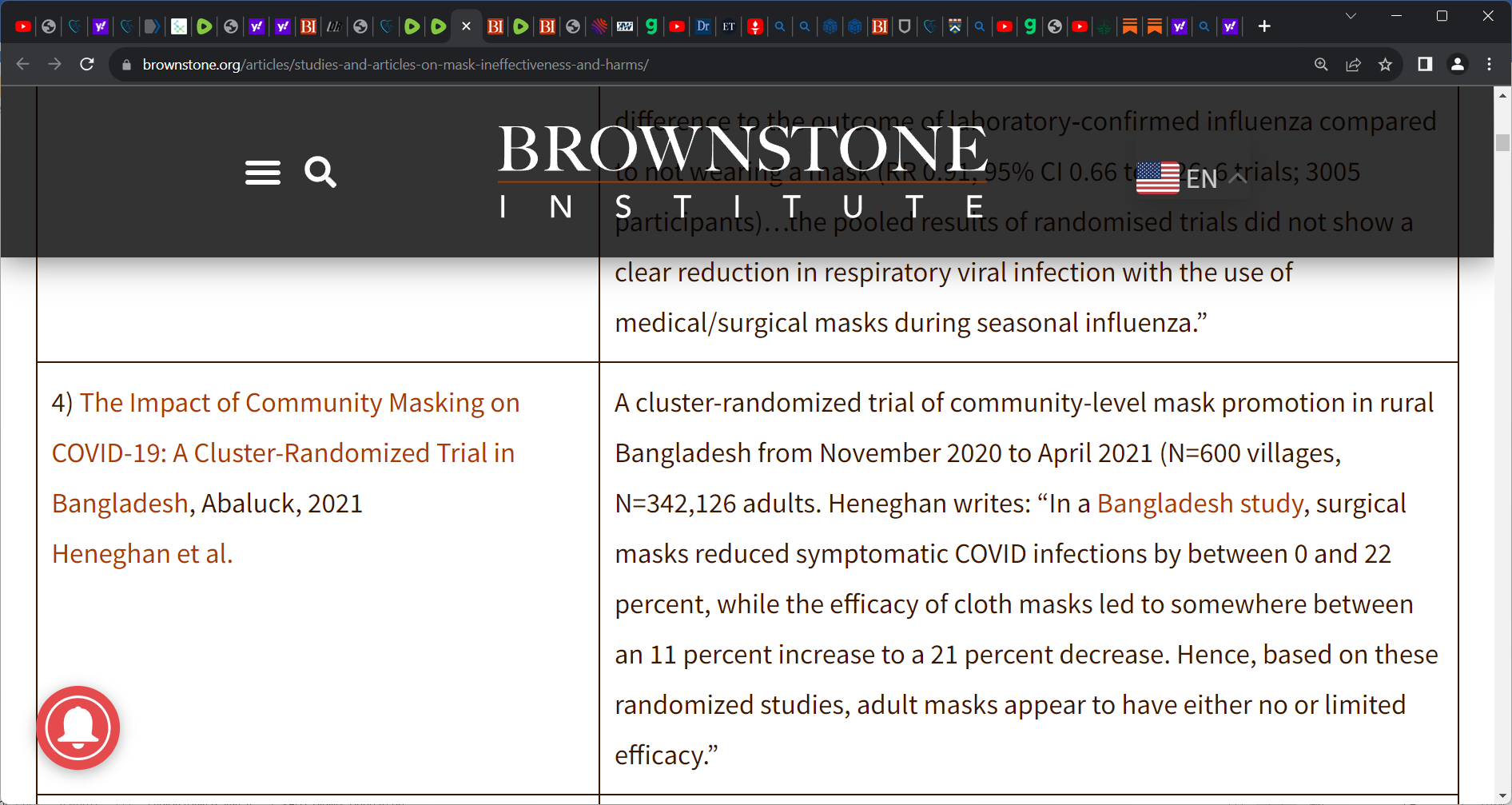This screenshot has height=805, width=1512.
Task: Switch to the teal checkered favicon tab
Action: point(179,26)
